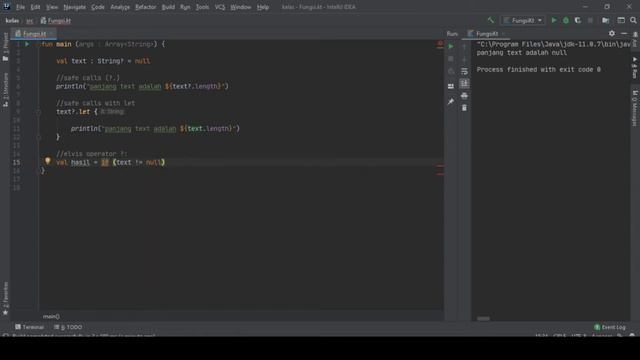Collapse the let block fold marker
The height and width of the screenshot is (360, 640).
(38, 112)
